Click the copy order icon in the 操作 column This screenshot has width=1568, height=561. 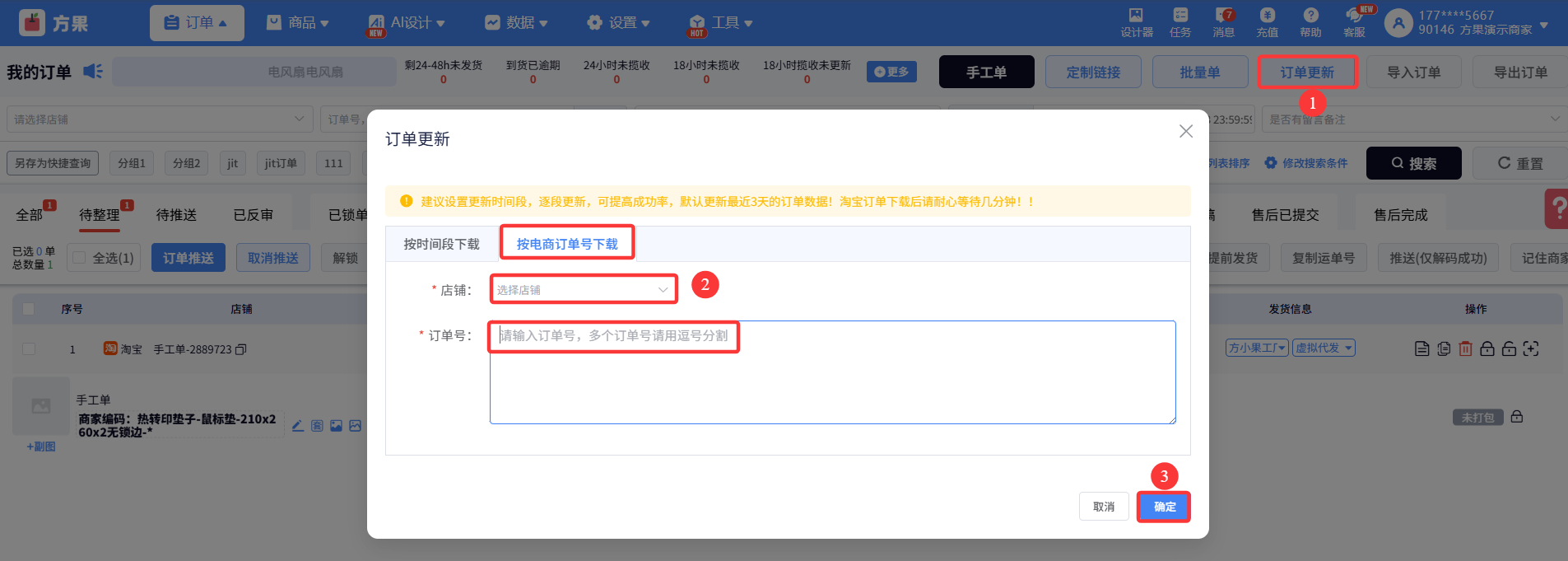[1444, 348]
